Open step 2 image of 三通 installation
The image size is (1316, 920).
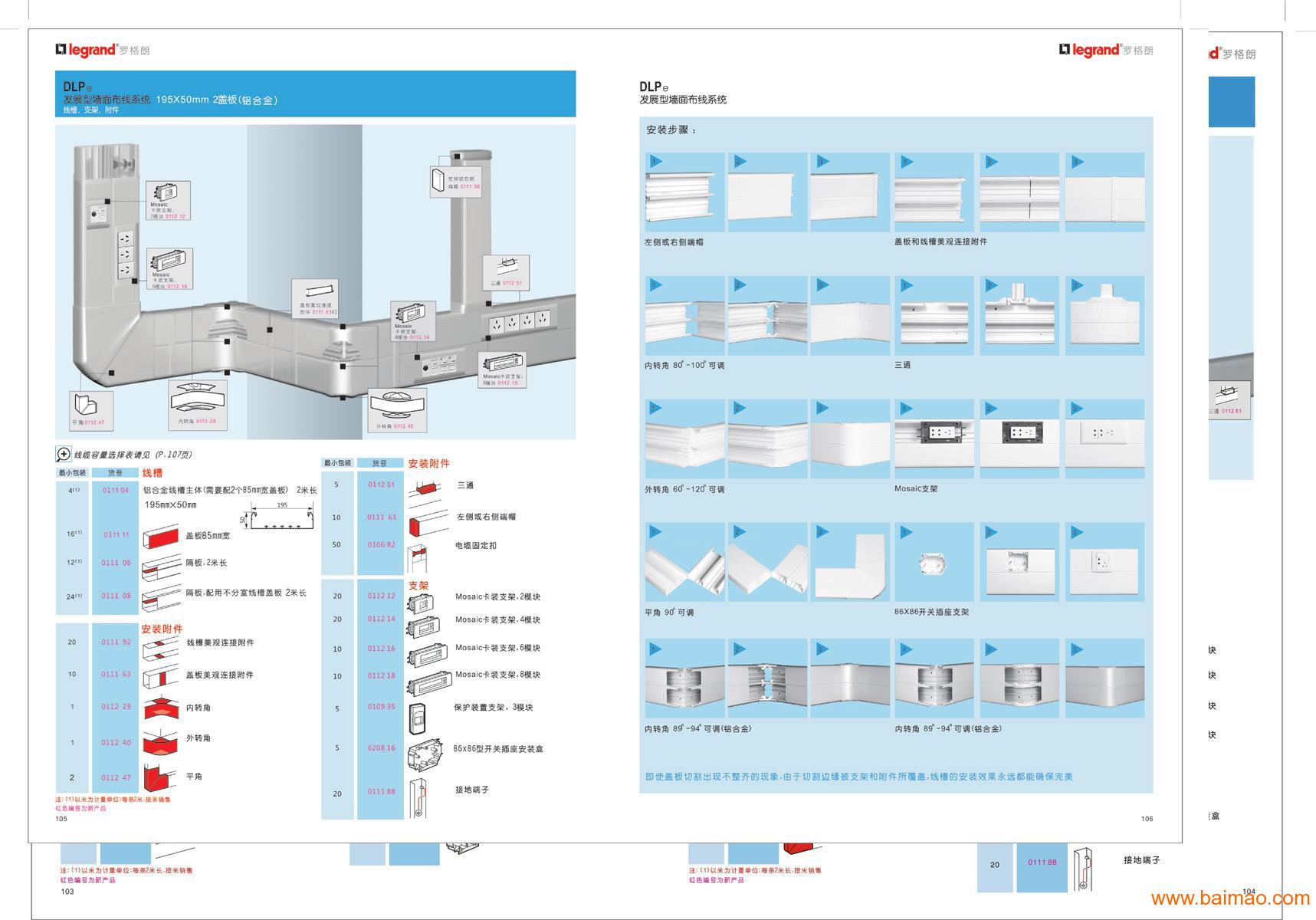(x=1019, y=316)
